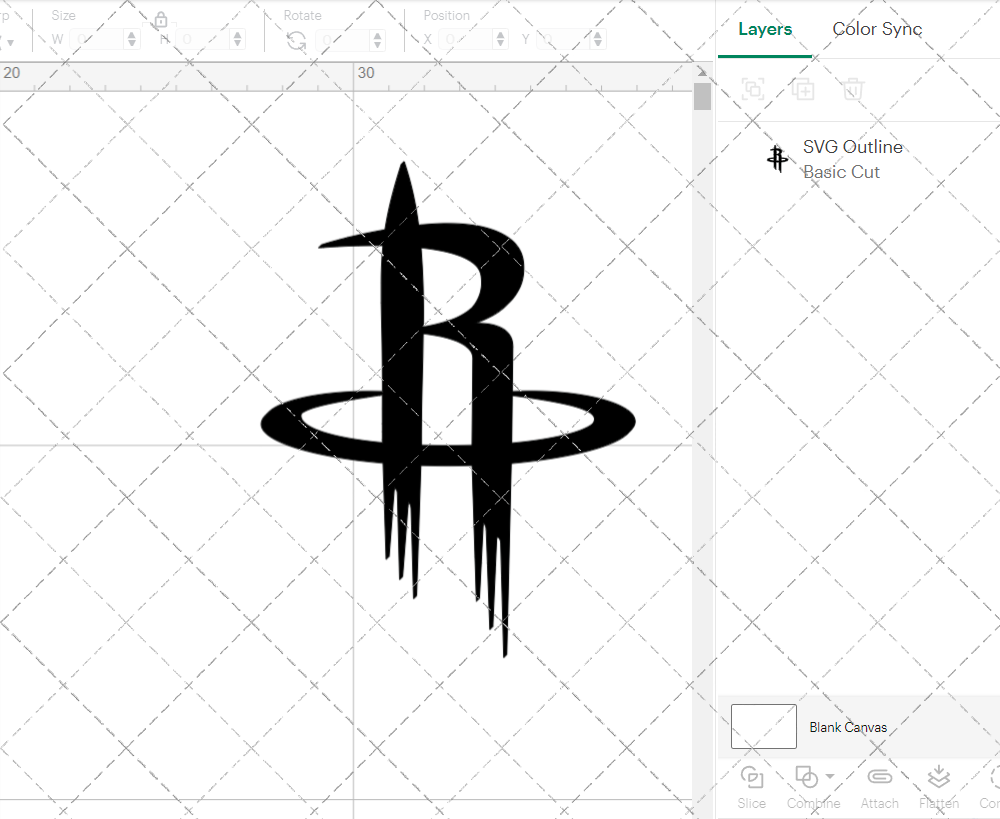Image resolution: width=1000 pixels, height=819 pixels.
Task: Click the duplicate layer icon
Action: pyautogui.click(x=803, y=89)
